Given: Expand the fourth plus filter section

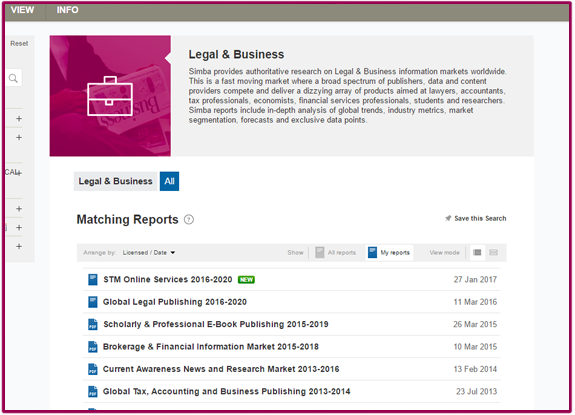Looking at the screenshot, I should pos(19,209).
